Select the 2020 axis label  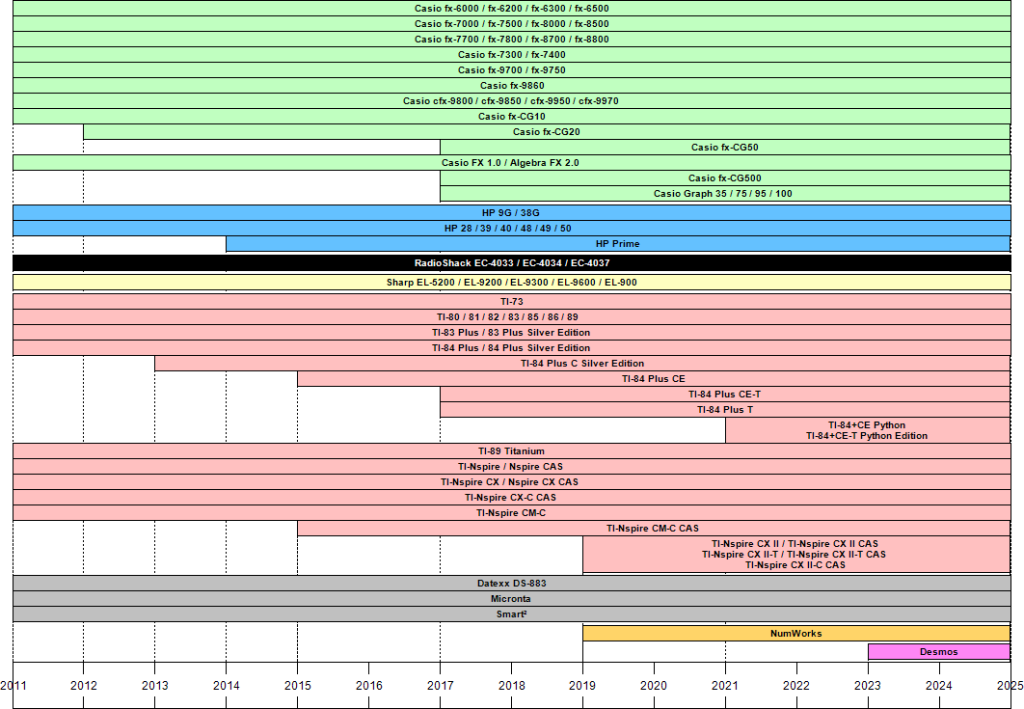pos(654,685)
